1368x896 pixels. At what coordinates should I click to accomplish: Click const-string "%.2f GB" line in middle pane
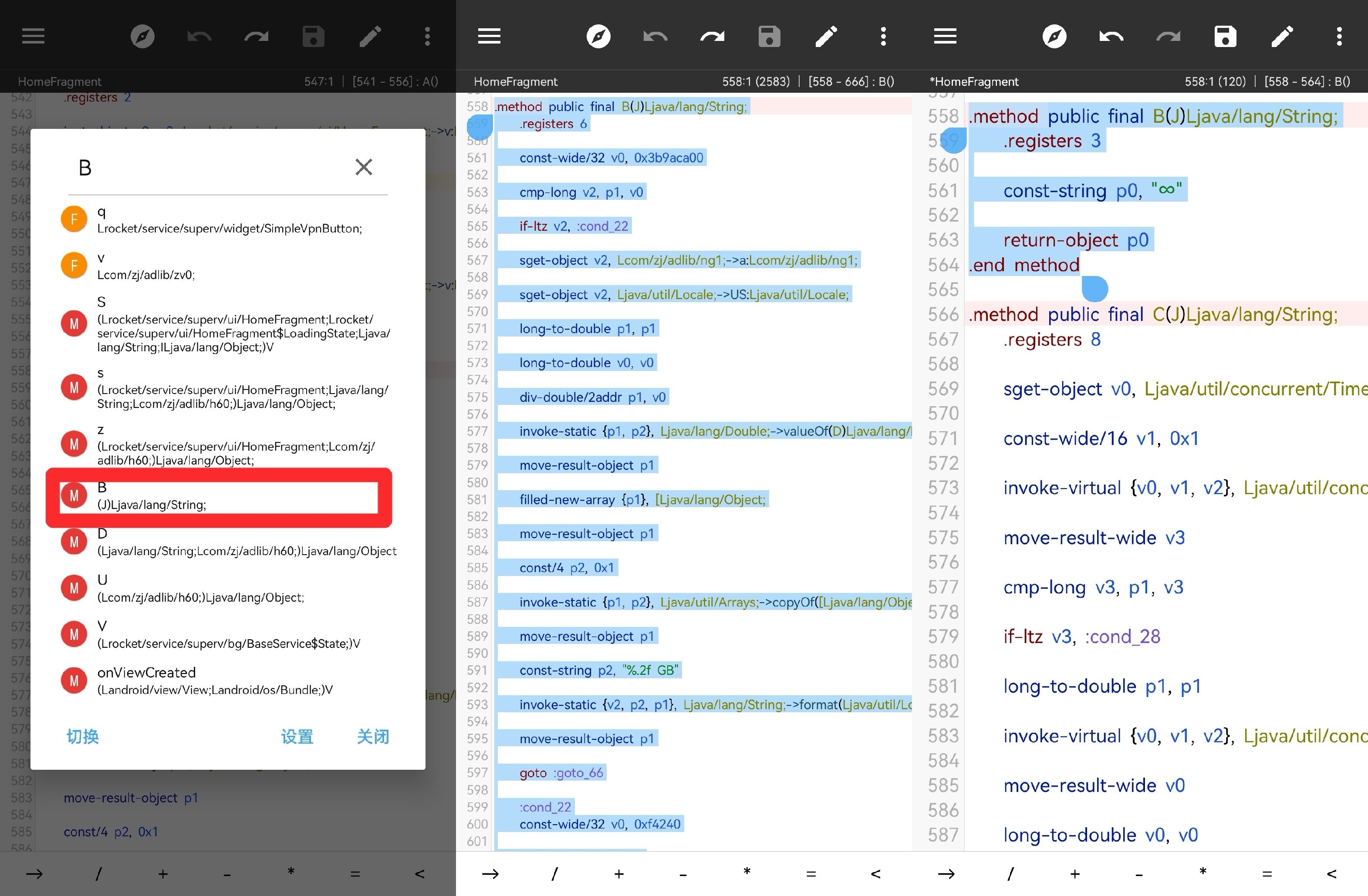(x=599, y=670)
